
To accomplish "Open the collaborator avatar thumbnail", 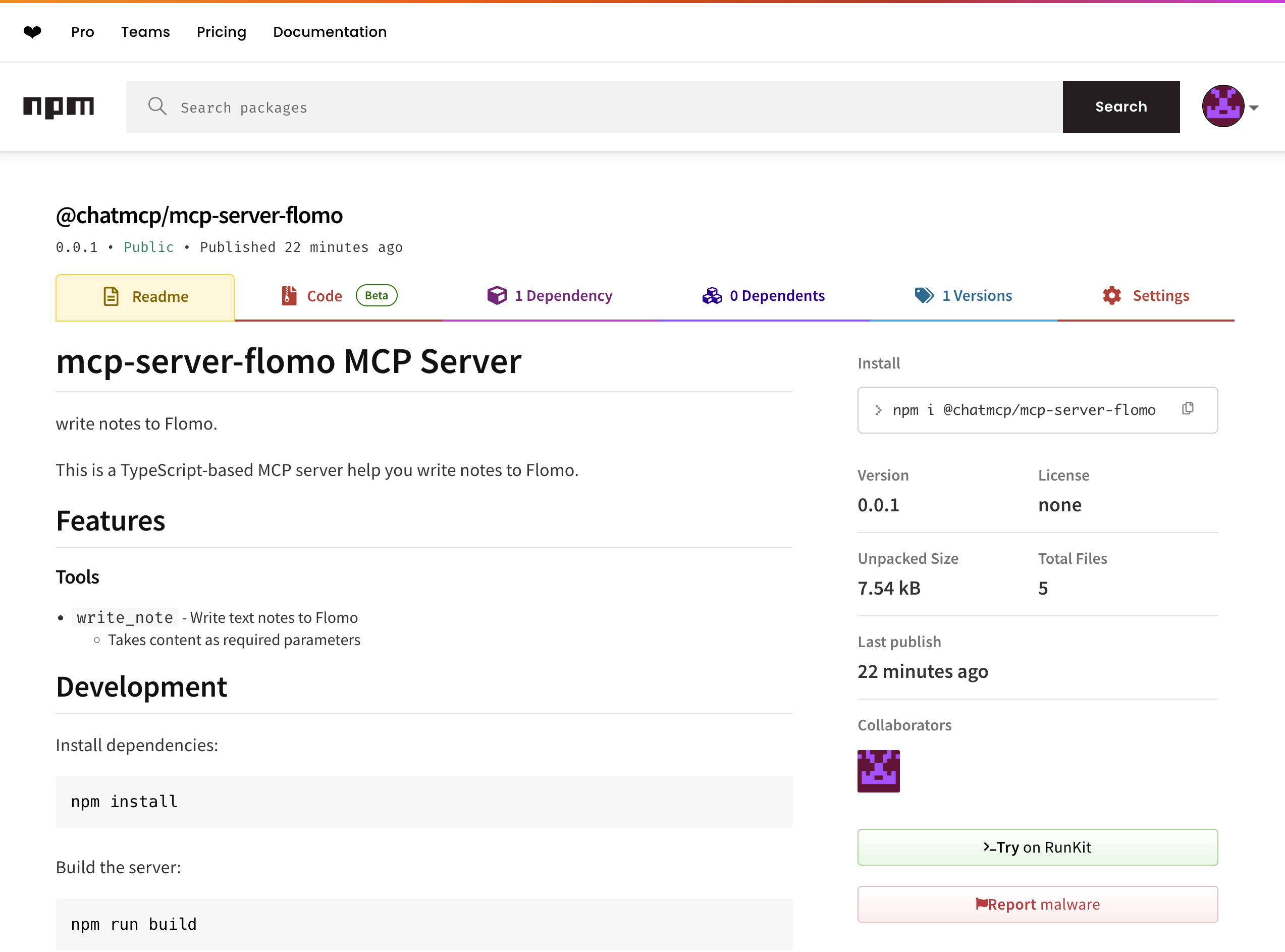I will [878, 770].
